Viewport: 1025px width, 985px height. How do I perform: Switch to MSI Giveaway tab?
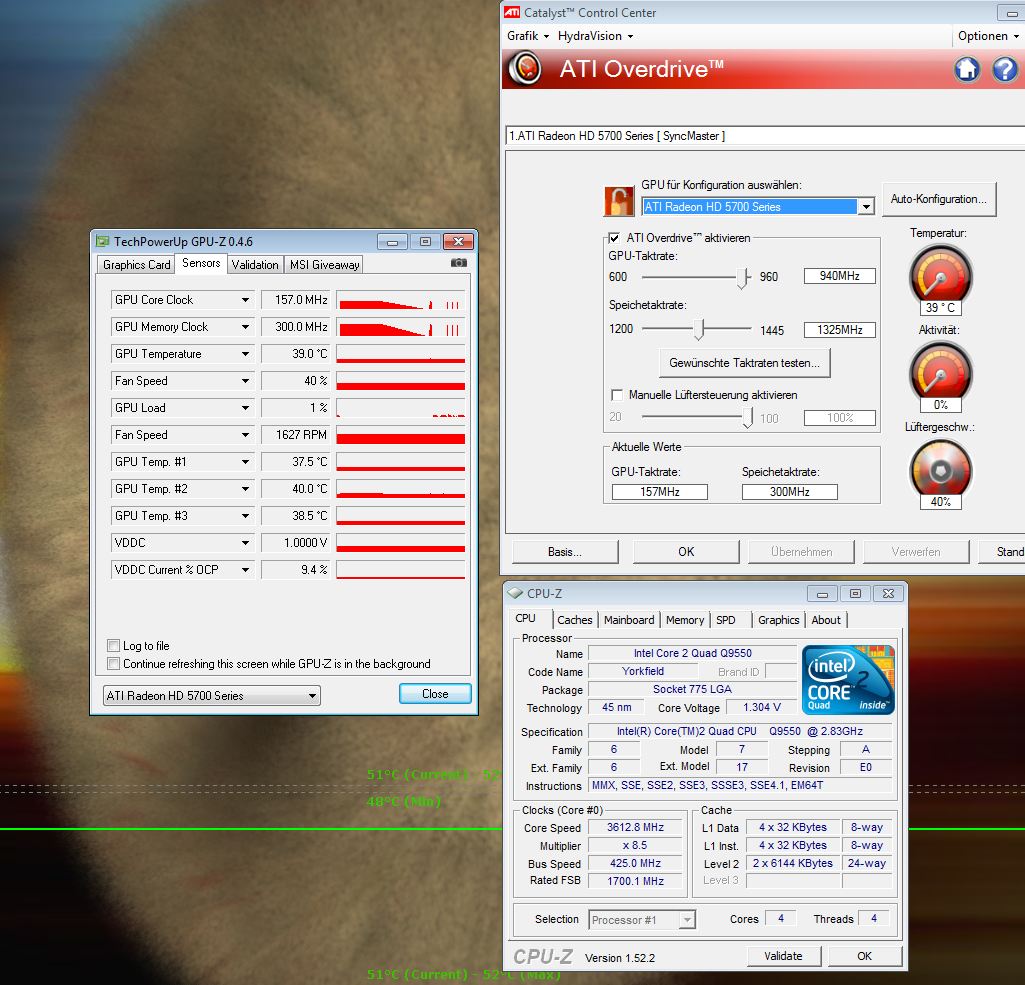(x=324, y=265)
